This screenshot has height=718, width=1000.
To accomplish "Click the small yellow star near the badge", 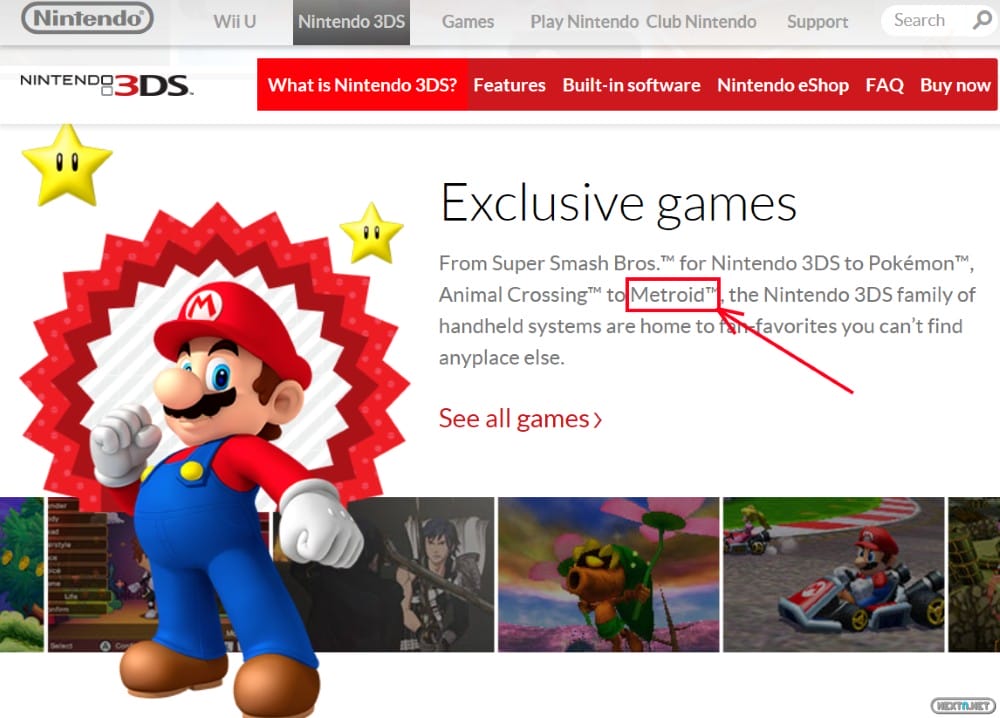I will [x=371, y=233].
